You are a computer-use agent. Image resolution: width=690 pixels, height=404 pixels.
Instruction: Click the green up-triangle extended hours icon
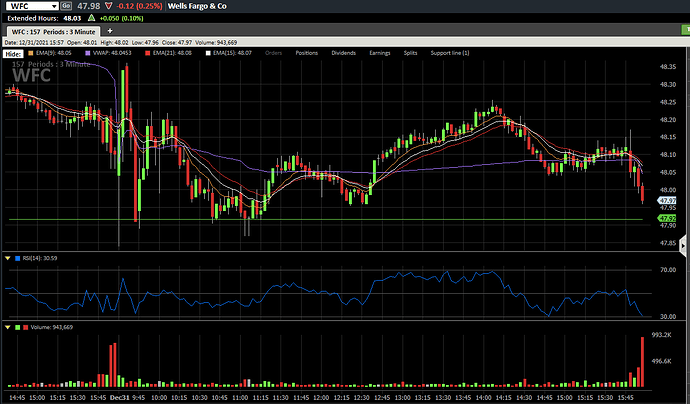pyautogui.click(x=92, y=18)
